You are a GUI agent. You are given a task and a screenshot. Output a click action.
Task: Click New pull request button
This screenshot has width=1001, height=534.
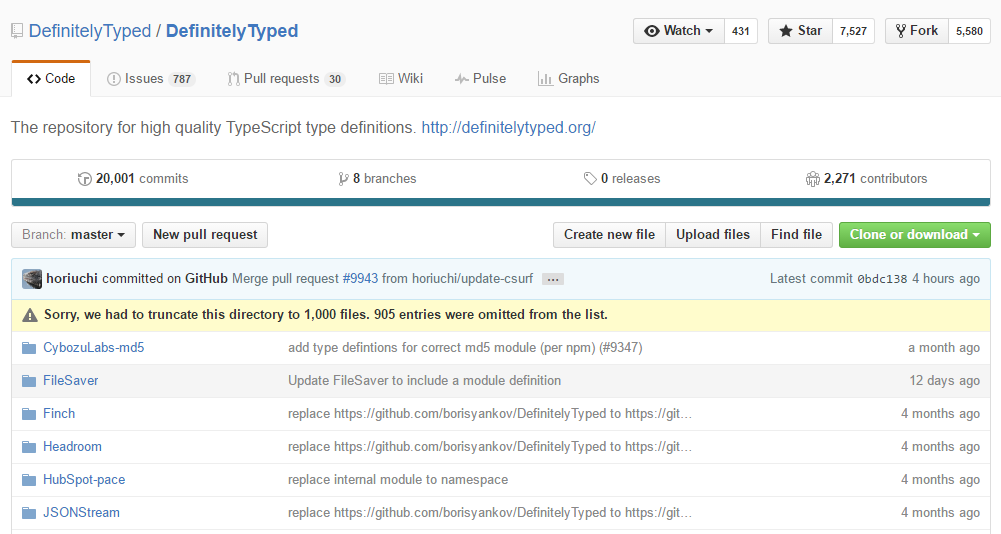point(205,234)
